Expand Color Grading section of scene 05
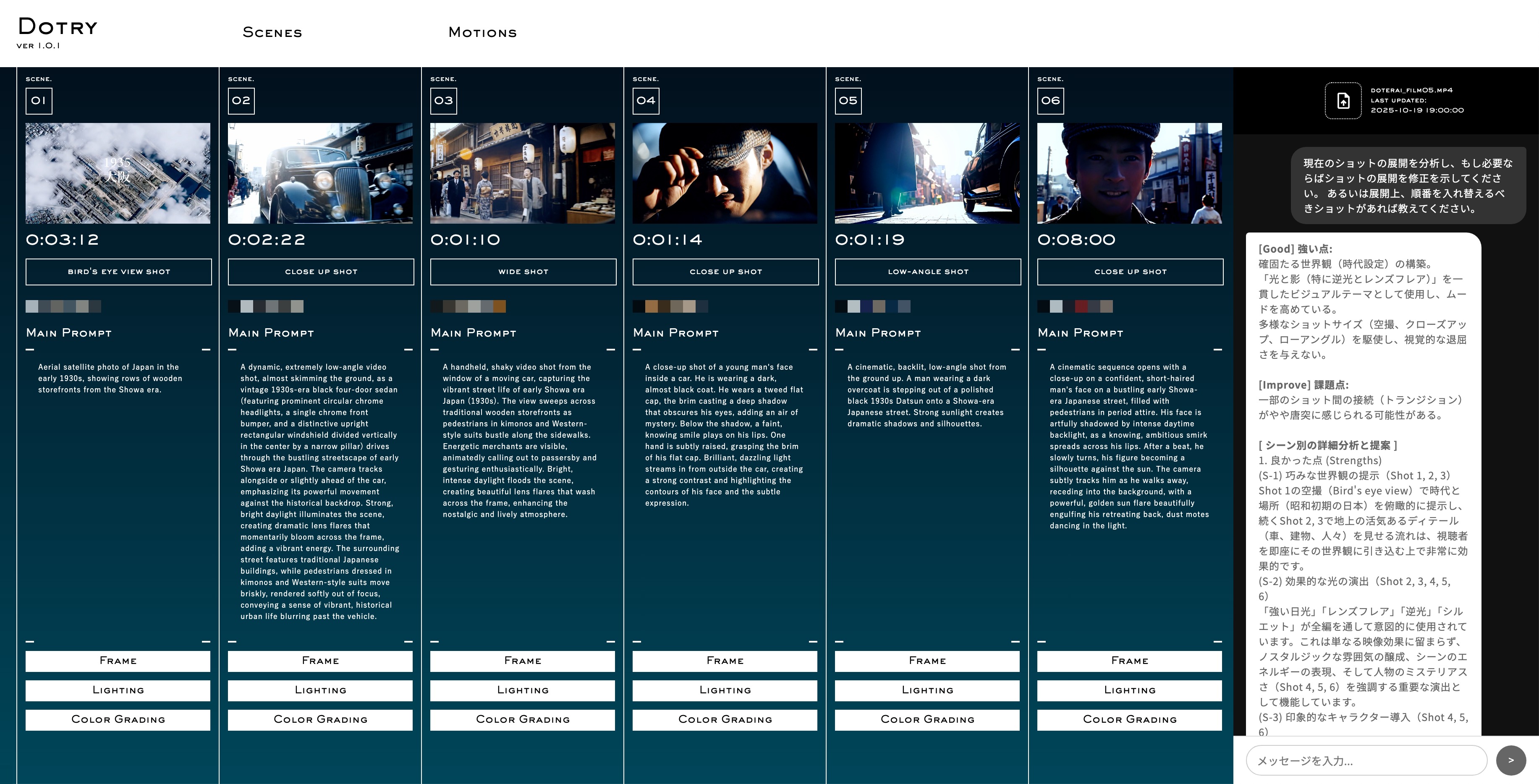The height and width of the screenshot is (784, 1539). click(927, 719)
